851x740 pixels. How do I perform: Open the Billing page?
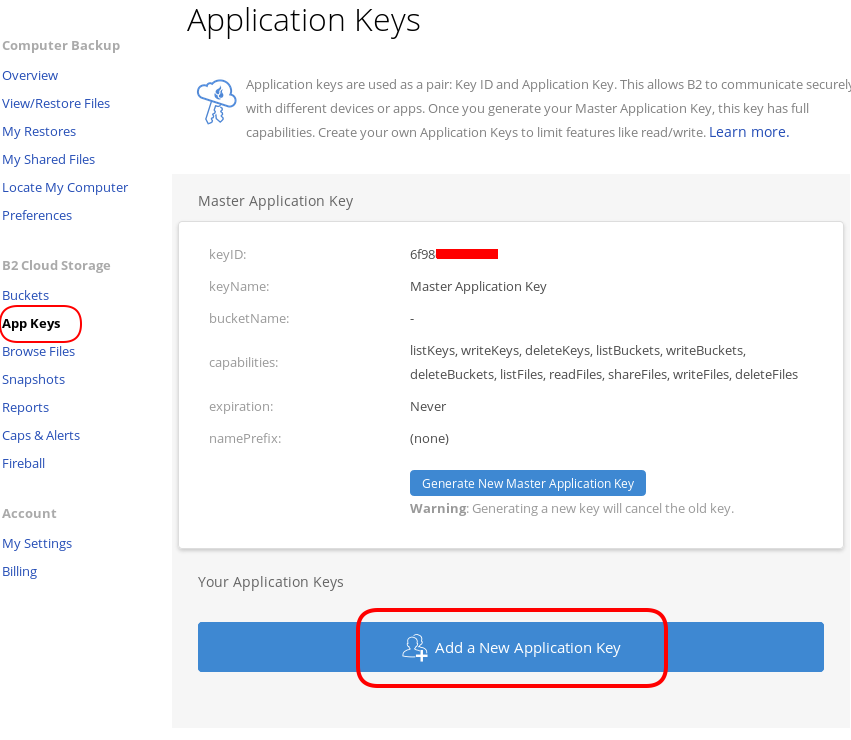(x=19, y=571)
